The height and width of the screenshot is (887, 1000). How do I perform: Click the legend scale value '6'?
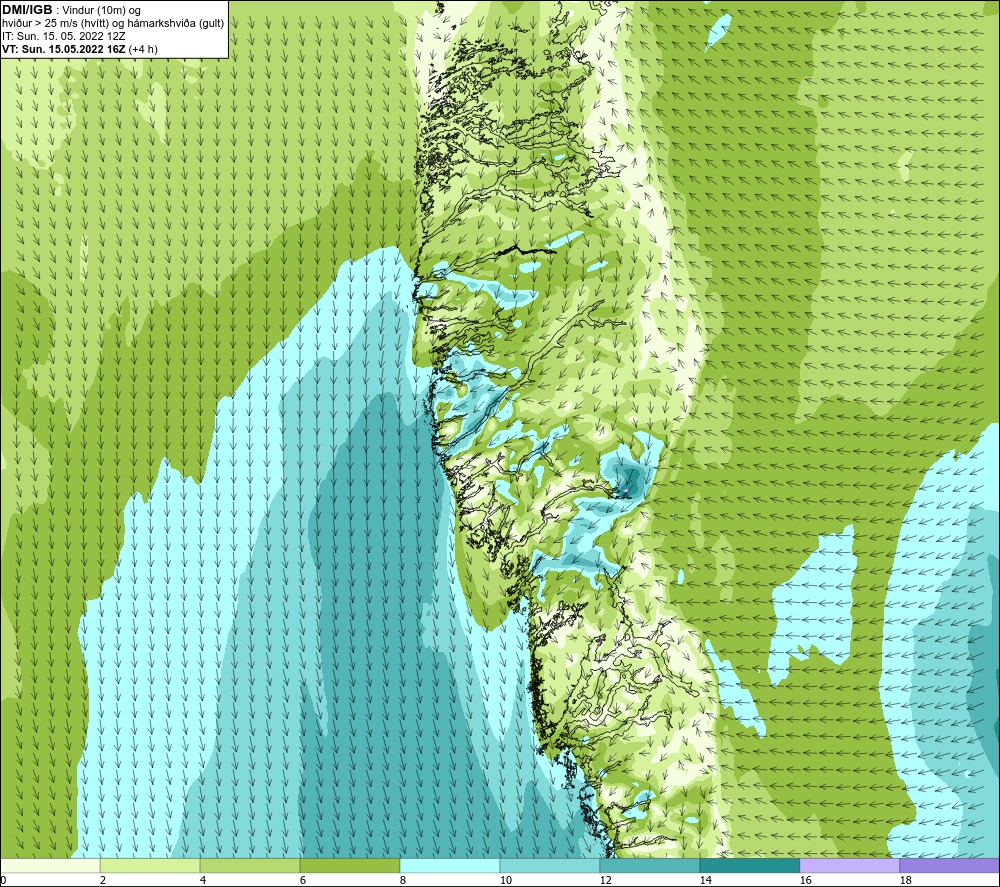point(303,881)
